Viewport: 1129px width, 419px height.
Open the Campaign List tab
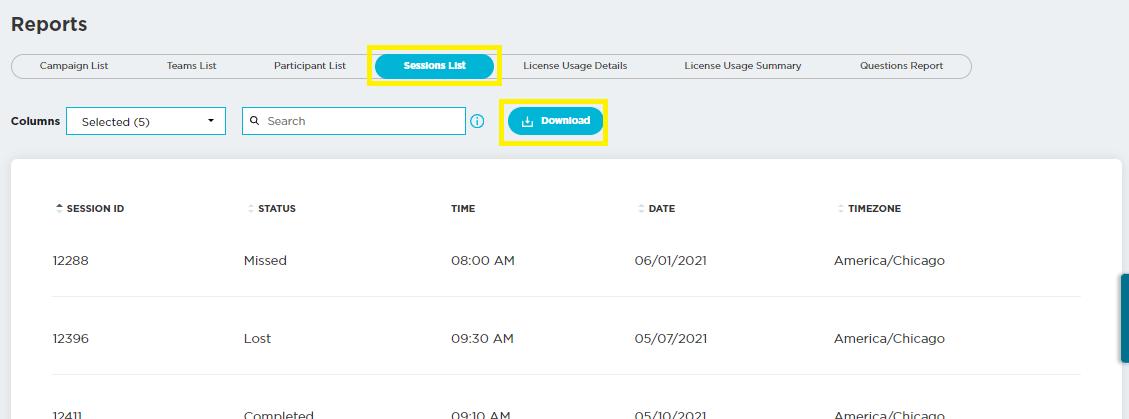coord(73,66)
